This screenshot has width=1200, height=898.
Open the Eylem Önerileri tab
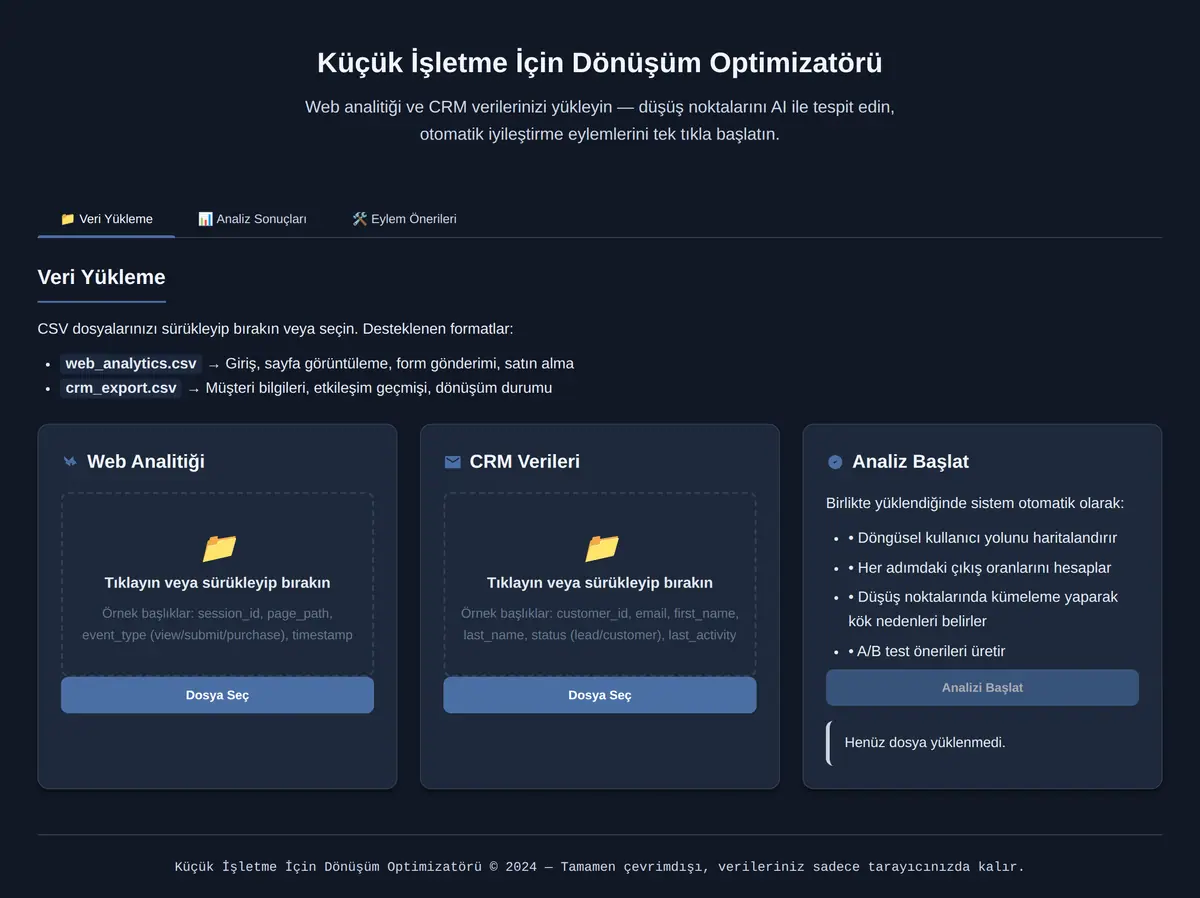(404, 219)
